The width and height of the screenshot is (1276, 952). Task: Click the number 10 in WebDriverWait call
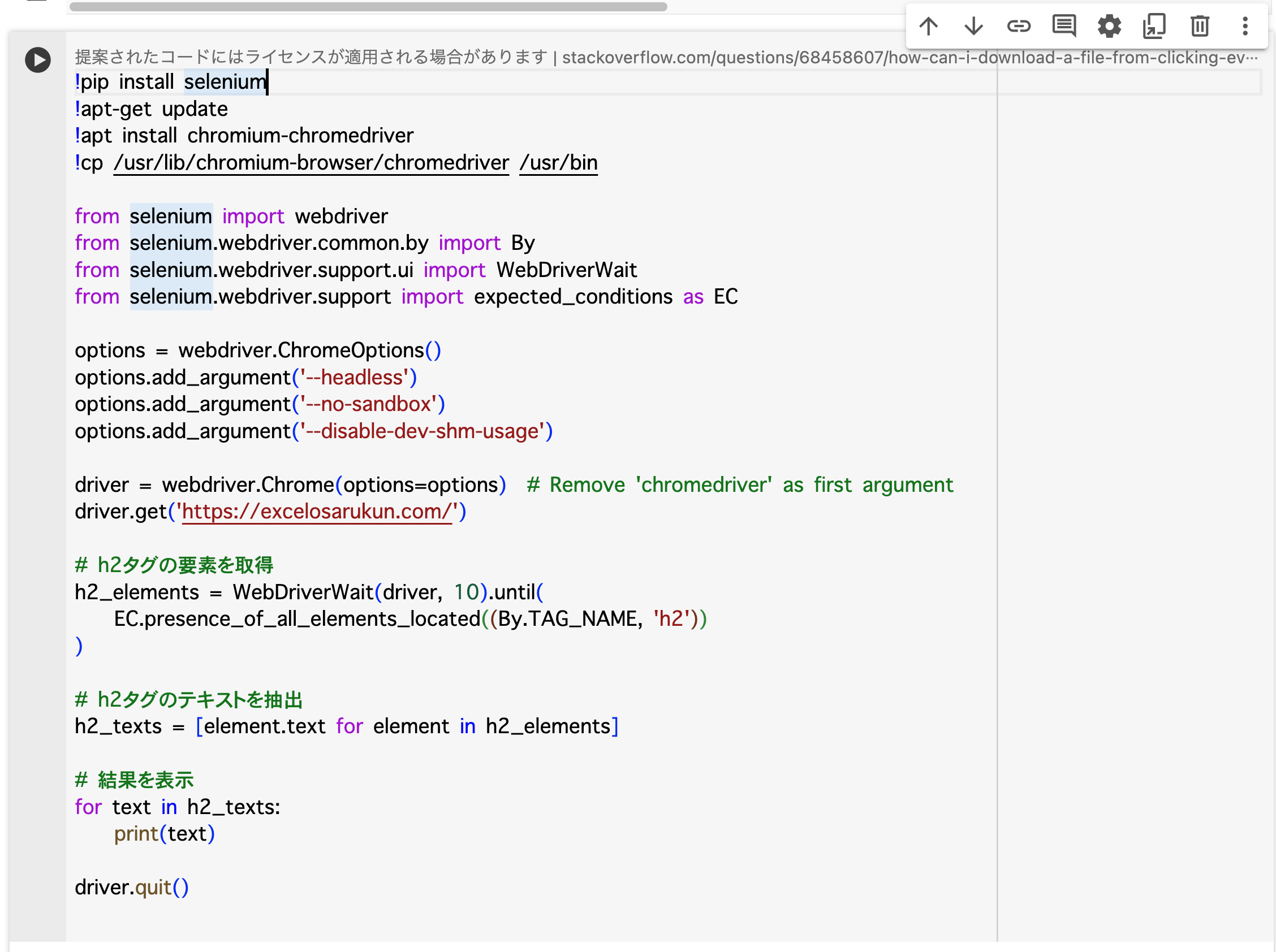pos(467,592)
